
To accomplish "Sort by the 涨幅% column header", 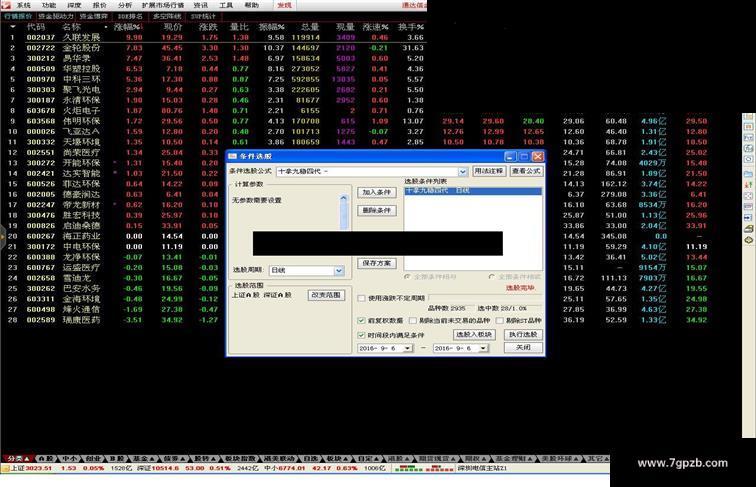I will (x=127, y=27).
